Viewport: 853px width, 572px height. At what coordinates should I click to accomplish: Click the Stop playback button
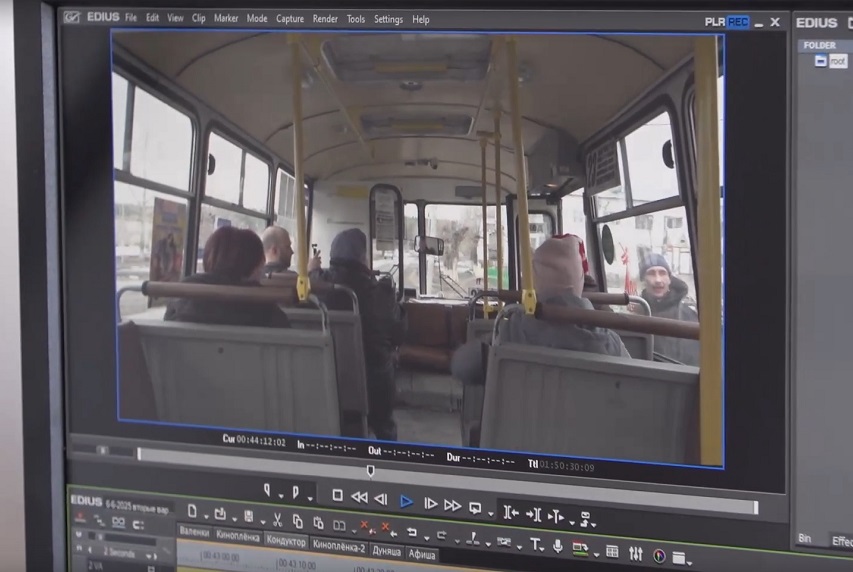pyautogui.click(x=337, y=496)
